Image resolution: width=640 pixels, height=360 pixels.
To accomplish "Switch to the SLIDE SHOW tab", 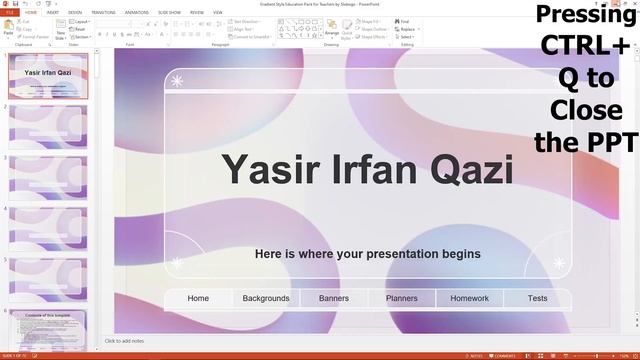I will (x=169, y=13).
